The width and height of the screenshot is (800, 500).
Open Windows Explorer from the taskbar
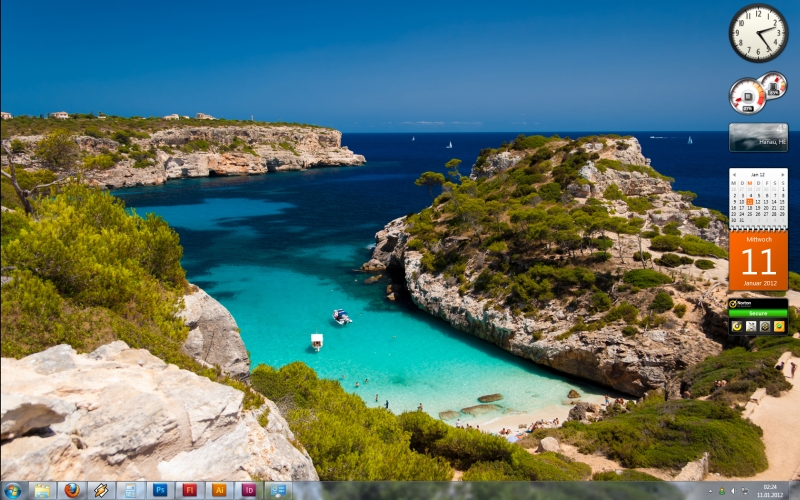coord(42,490)
